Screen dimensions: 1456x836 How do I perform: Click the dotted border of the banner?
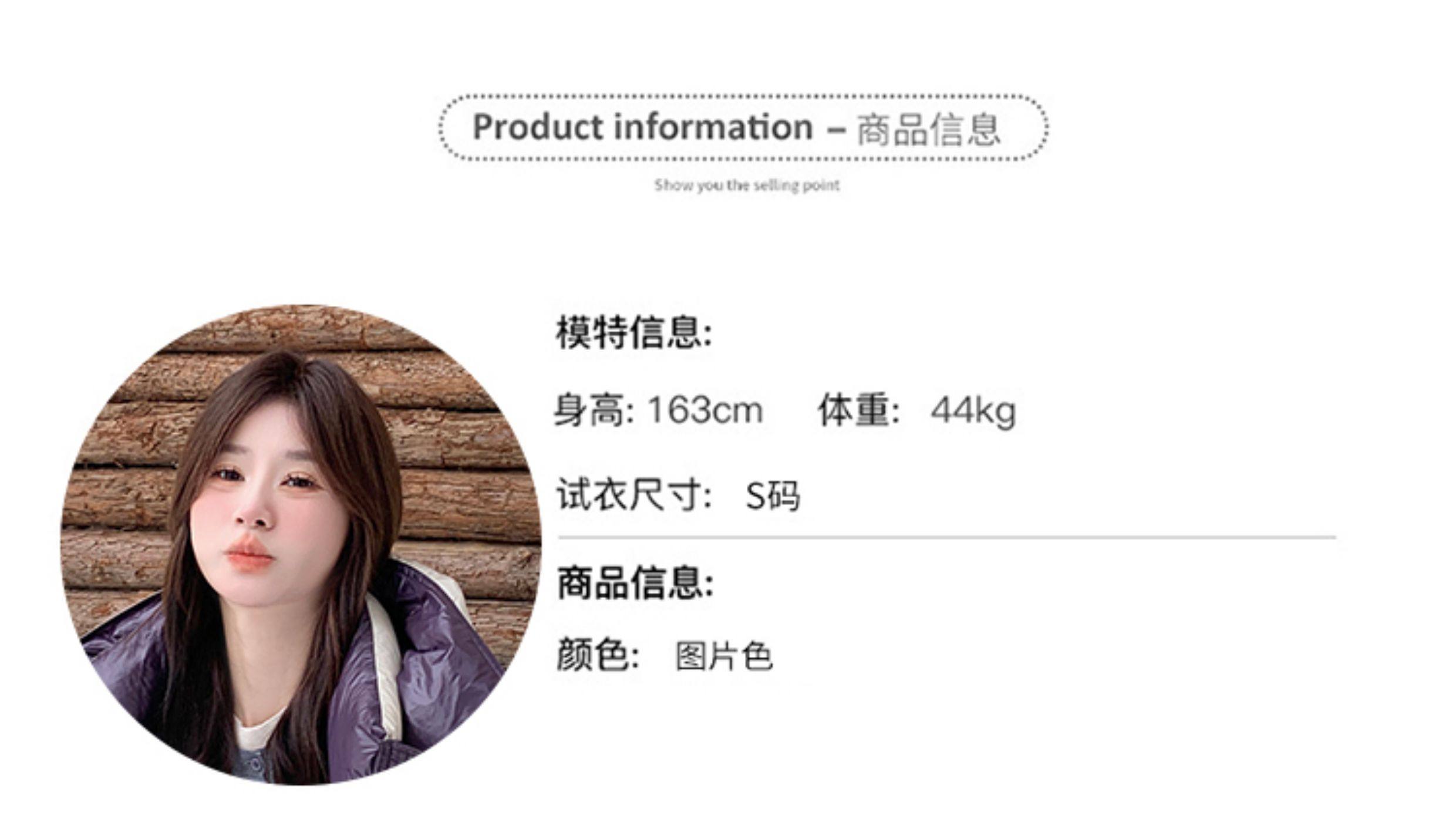pos(743,95)
